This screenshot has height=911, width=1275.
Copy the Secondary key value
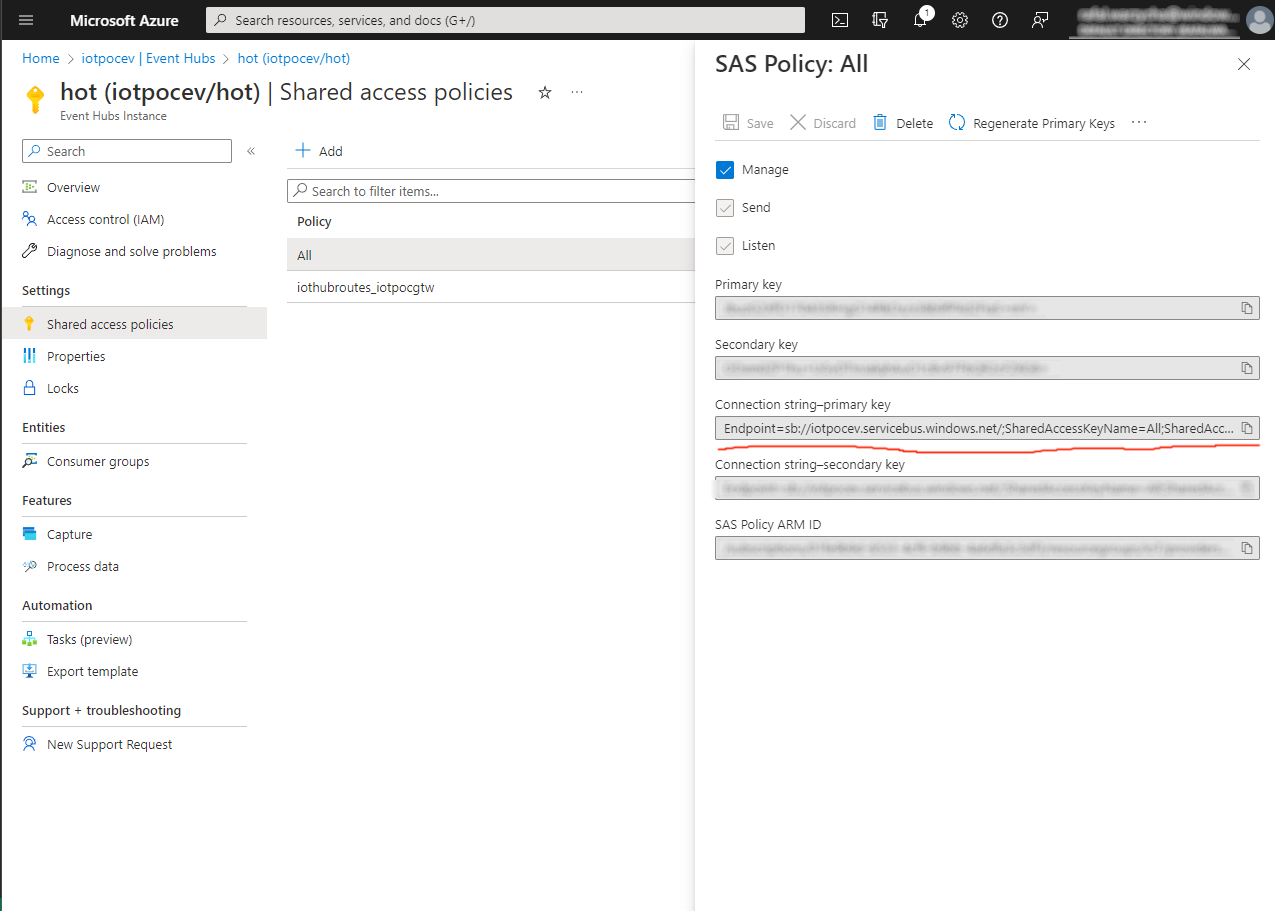(1247, 368)
